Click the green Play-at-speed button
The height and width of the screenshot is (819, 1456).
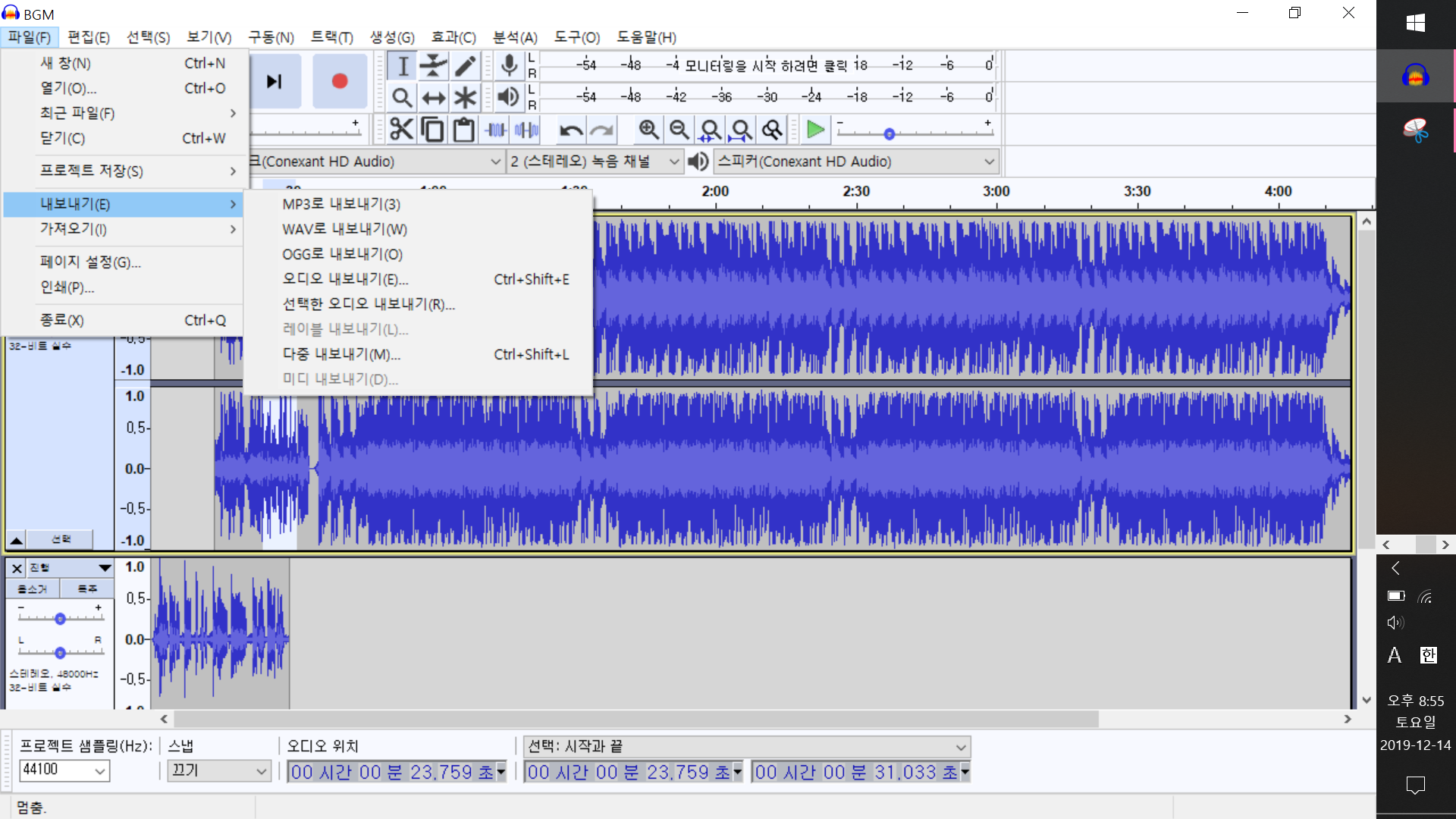(x=815, y=130)
